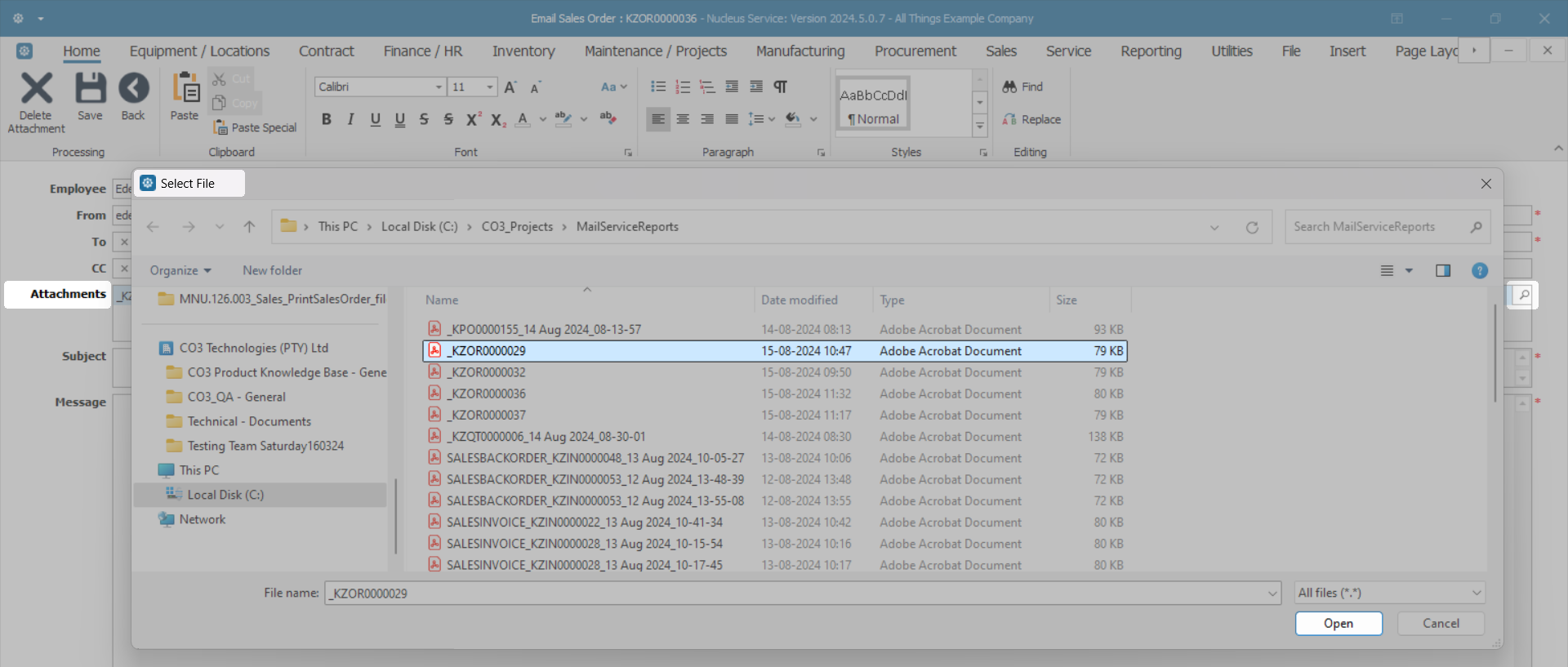Open the File name history dropdown

(1272, 594)
